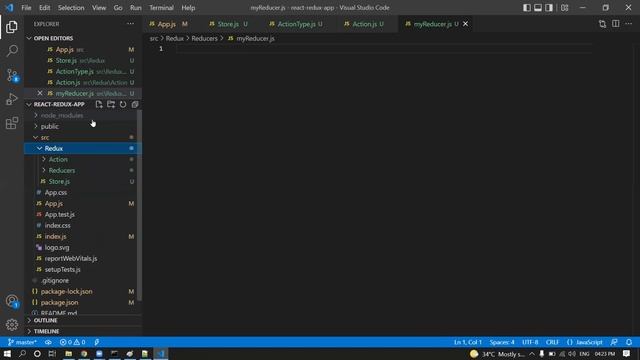Click synchronize changes cloud icon in status bar
Viewport: 640px width, 360px height.
pyautogui.click(x=48, y=342)
